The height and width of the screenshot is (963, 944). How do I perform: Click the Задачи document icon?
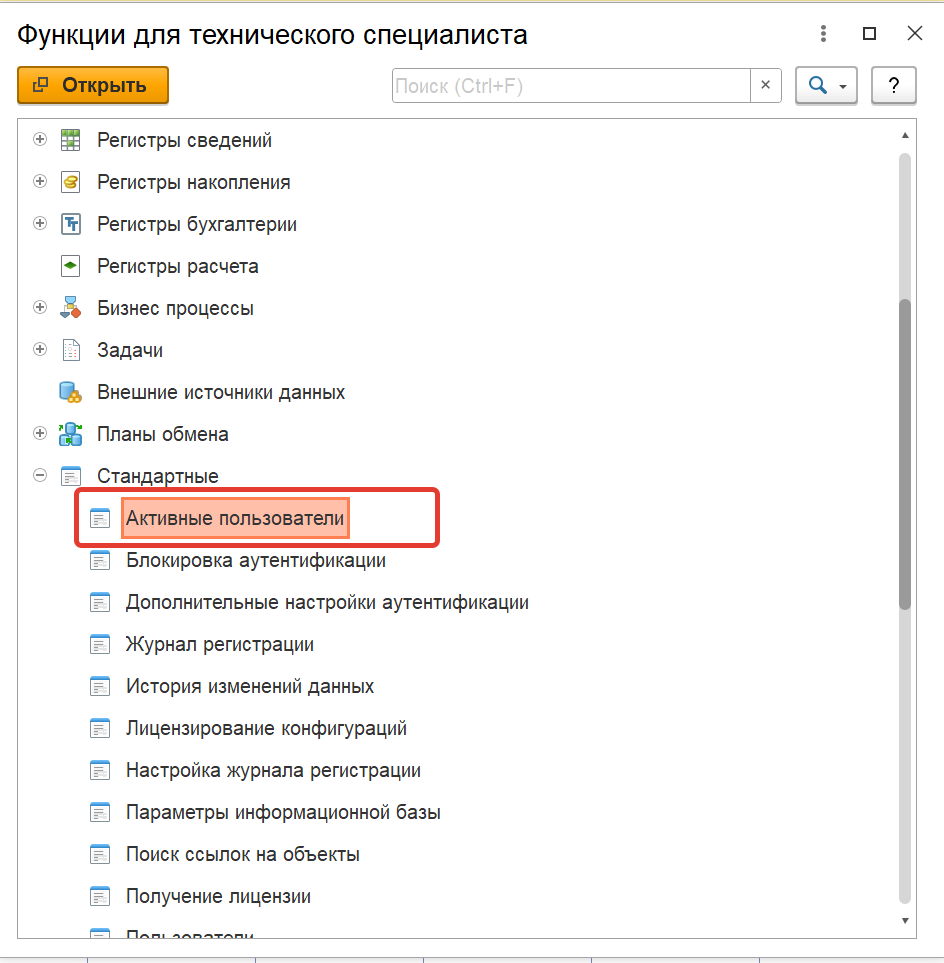pyautogui.click(x=71, y=350)
